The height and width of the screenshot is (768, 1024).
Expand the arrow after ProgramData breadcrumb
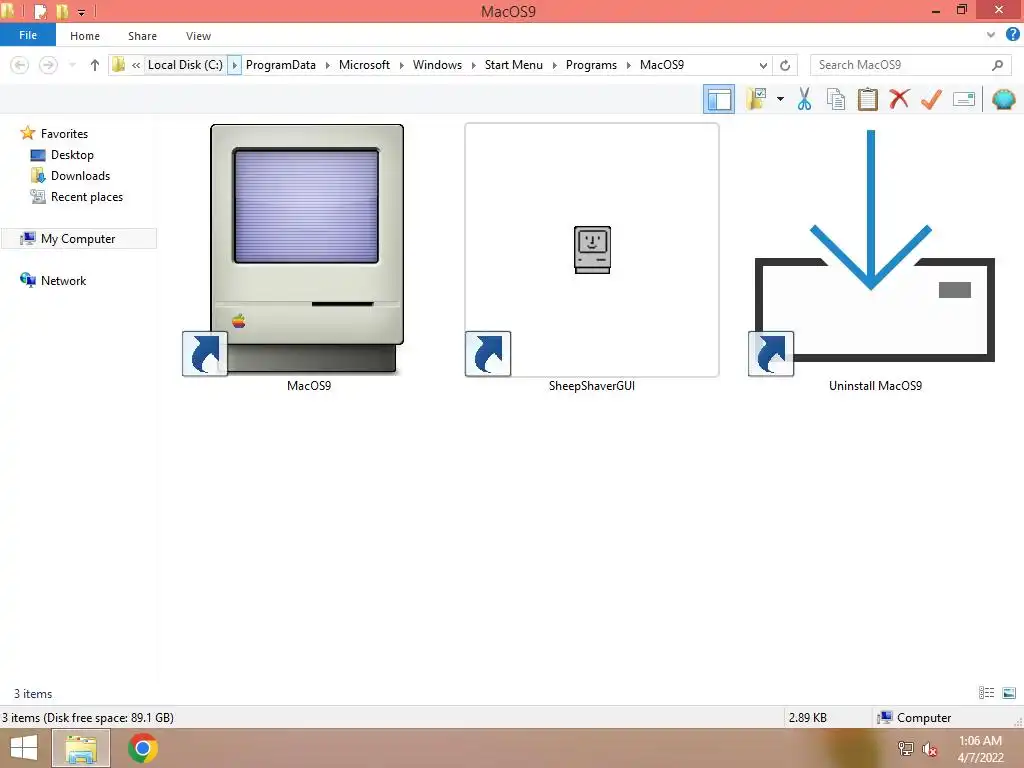pyautogui.click(x=328, y=65)
